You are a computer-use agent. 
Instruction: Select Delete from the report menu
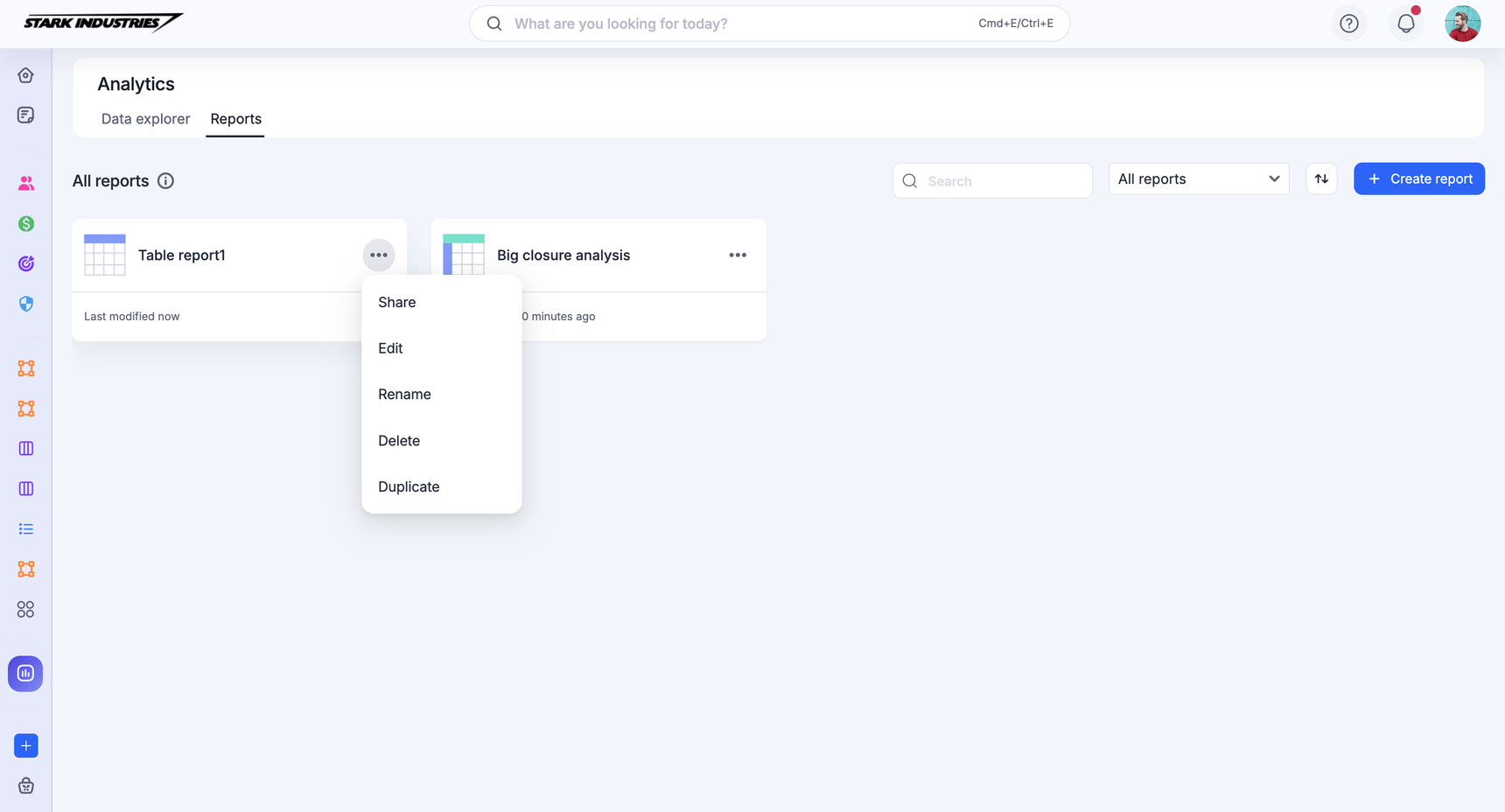point(399,441)
